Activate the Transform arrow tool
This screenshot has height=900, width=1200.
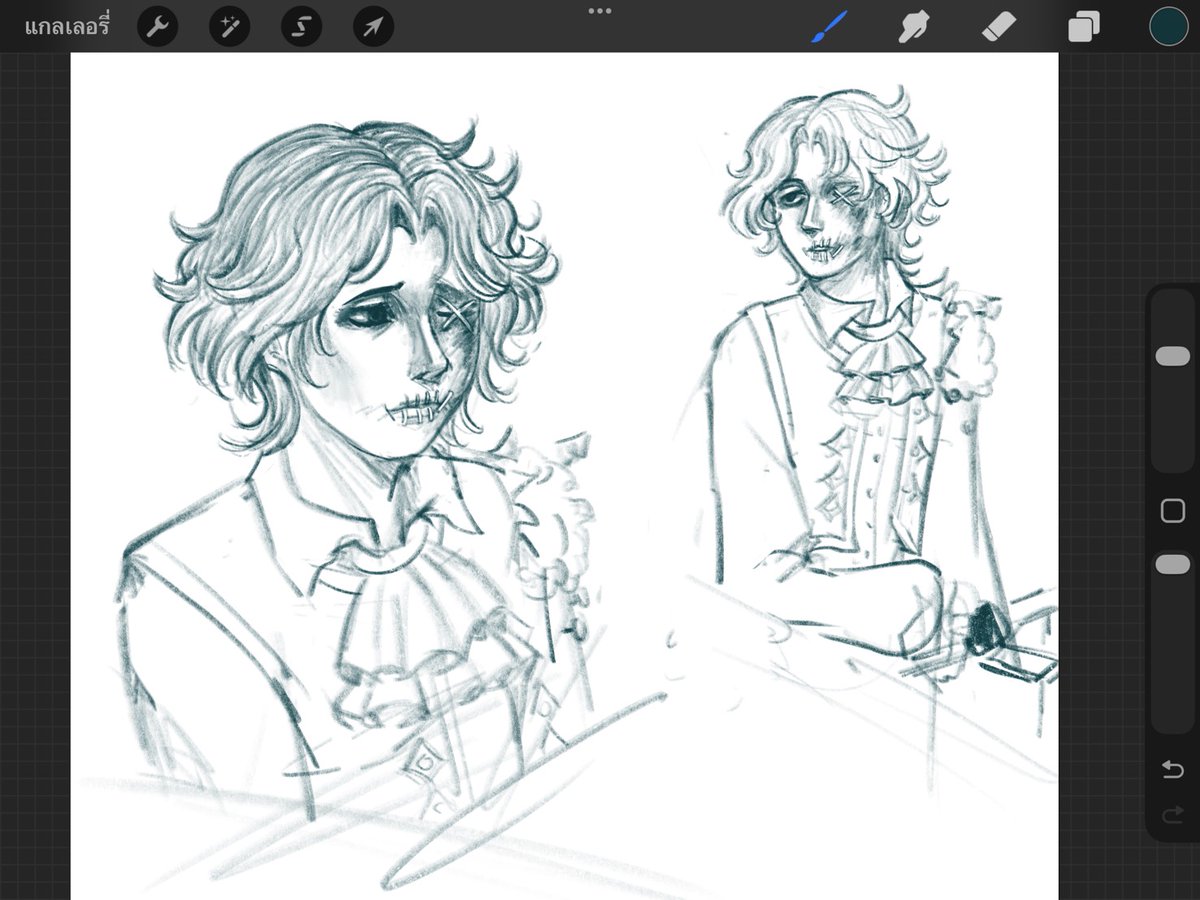pos(373,27)
